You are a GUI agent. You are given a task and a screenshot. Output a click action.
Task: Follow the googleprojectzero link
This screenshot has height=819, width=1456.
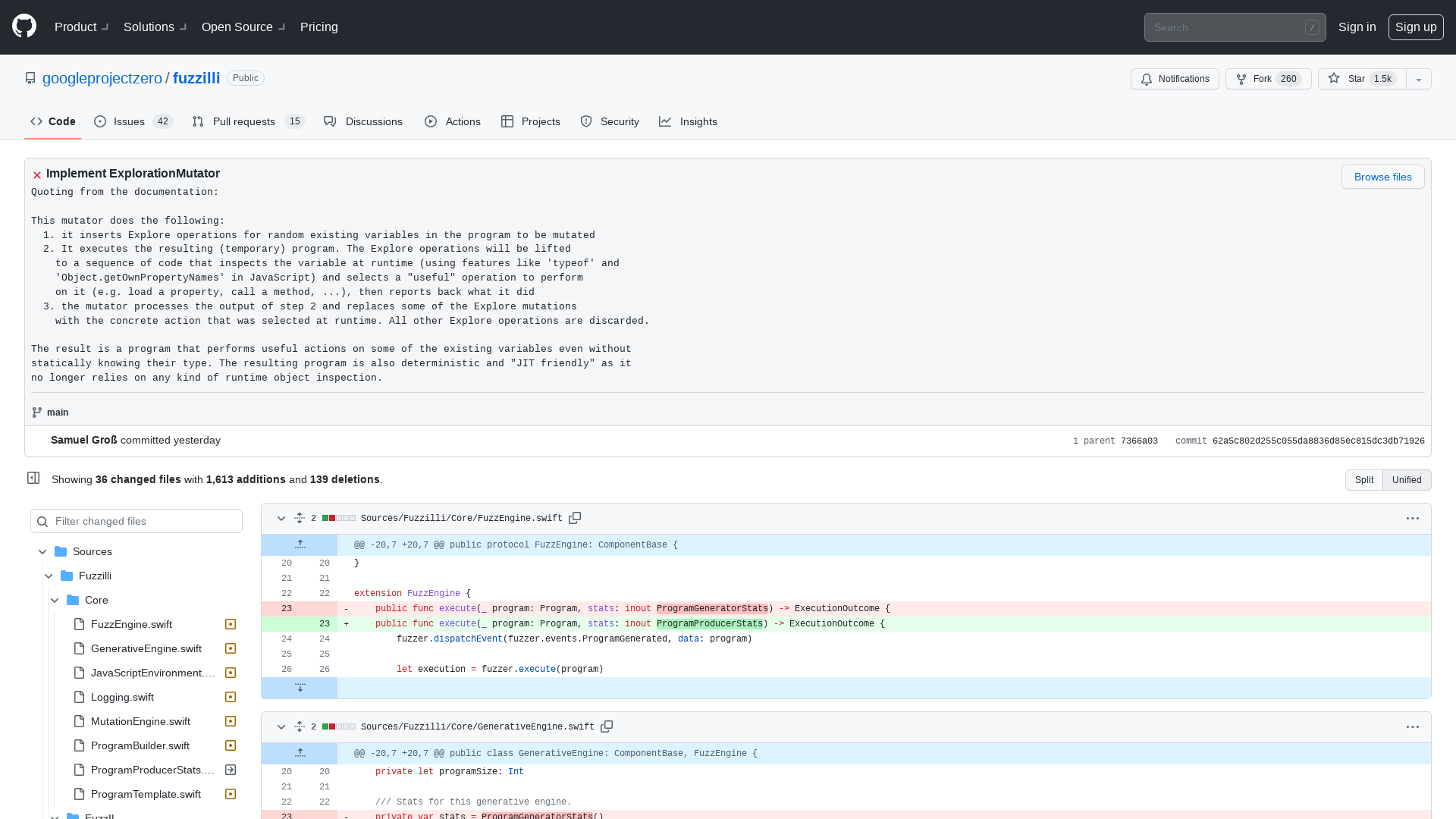coord(102,78)
